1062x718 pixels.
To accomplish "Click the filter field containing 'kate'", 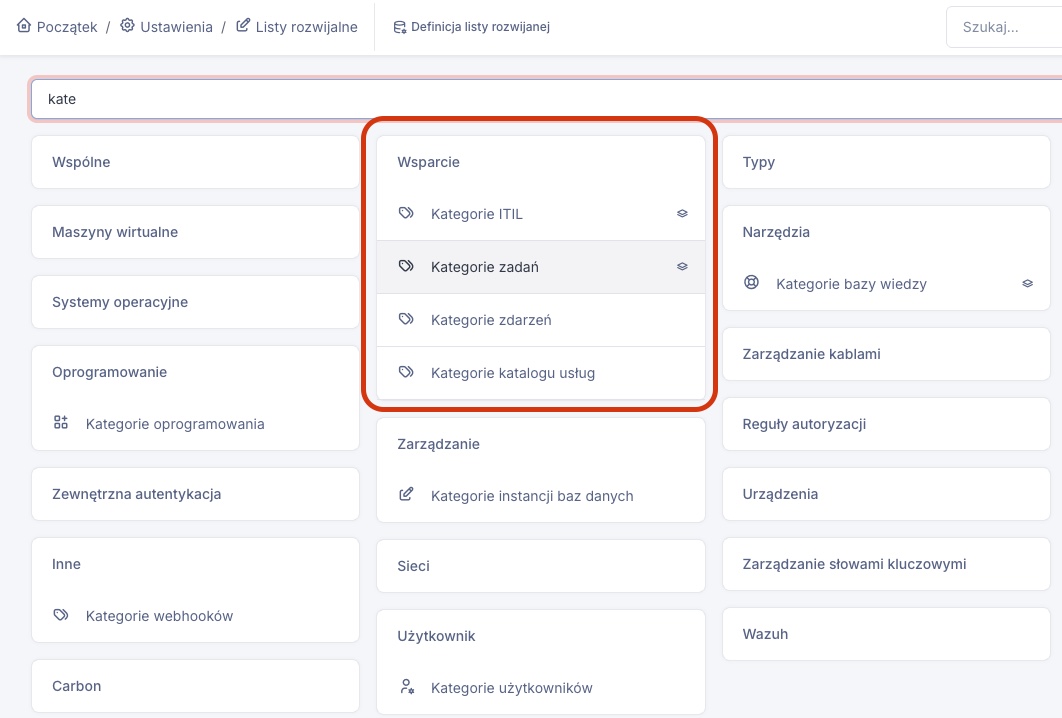I will 540,100.
